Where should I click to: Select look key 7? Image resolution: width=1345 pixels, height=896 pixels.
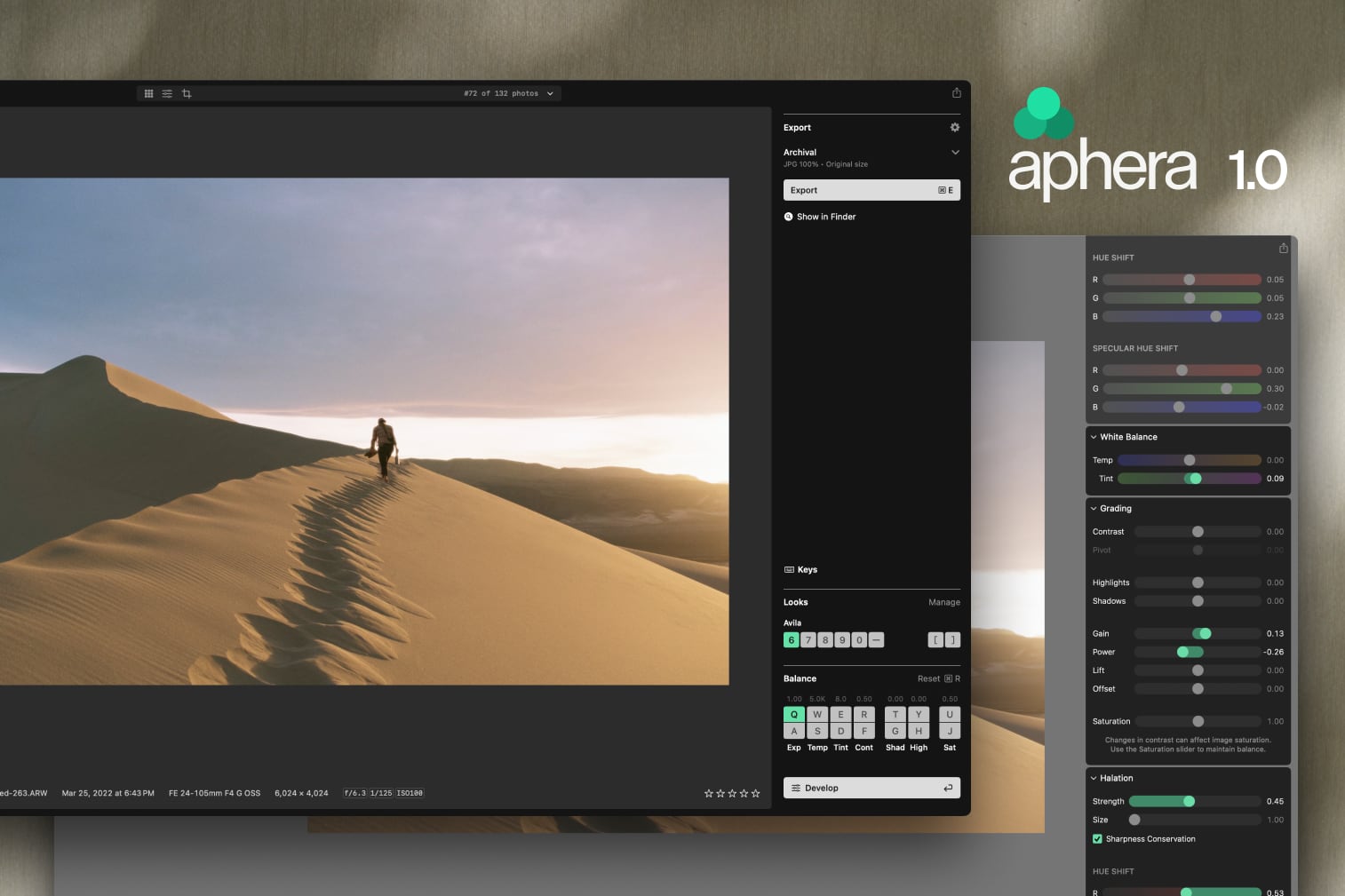coord(808,639)
